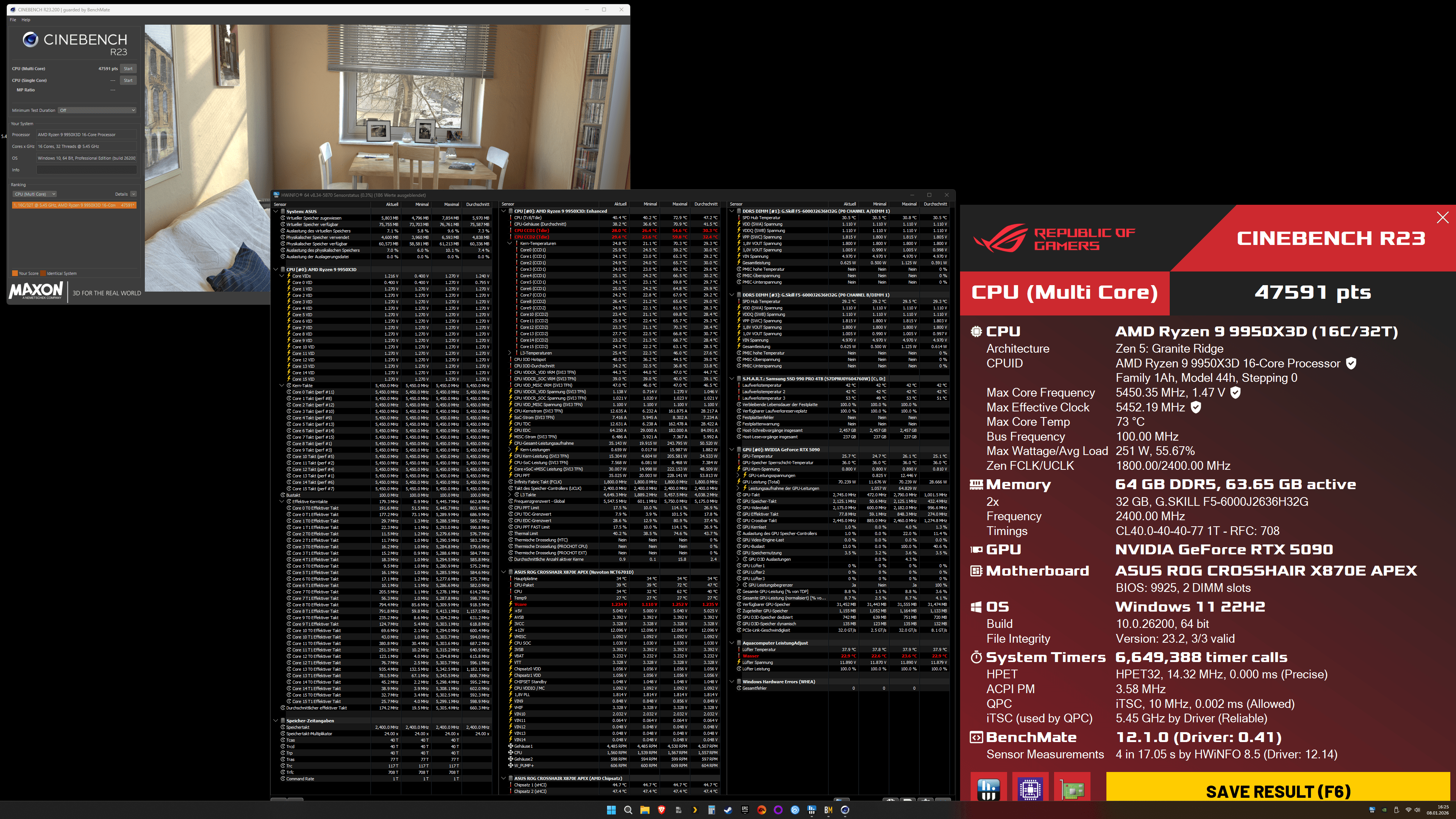Click the CPU-Z chip icon in BenchMate

click(1030, 789)
